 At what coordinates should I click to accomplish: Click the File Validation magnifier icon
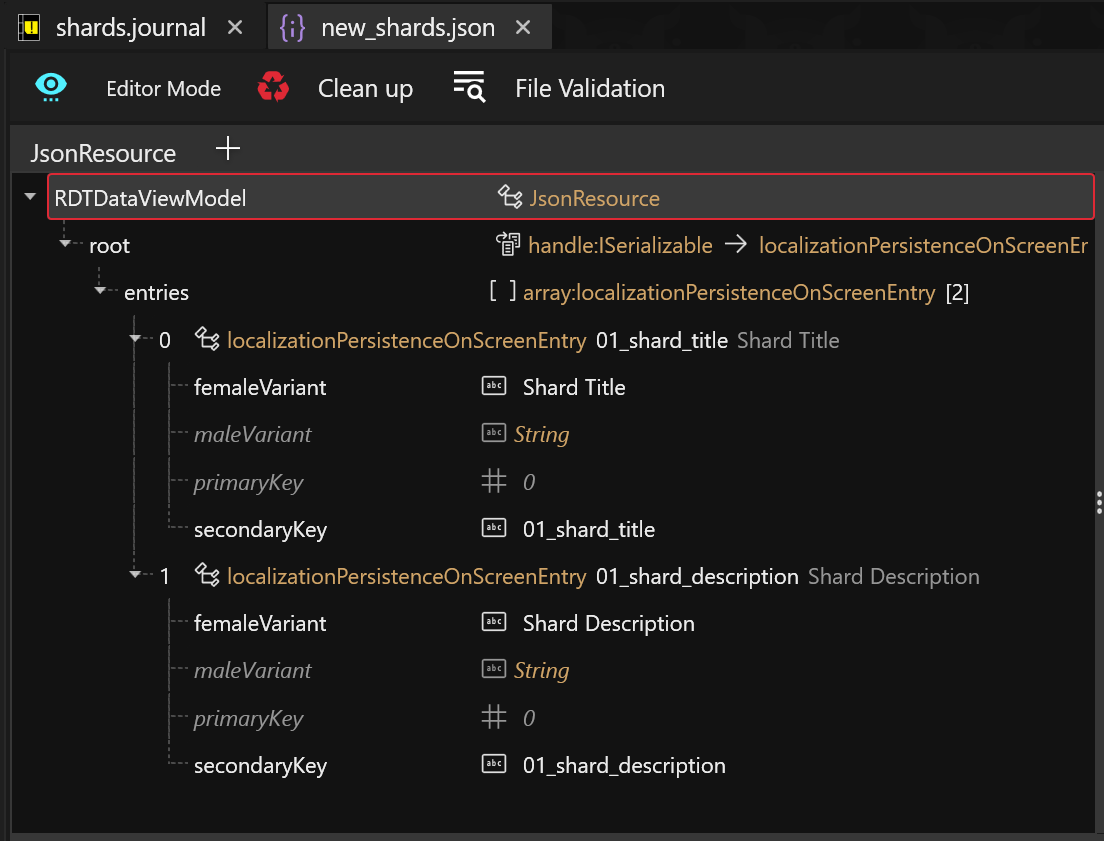click(x=469, y=88)
